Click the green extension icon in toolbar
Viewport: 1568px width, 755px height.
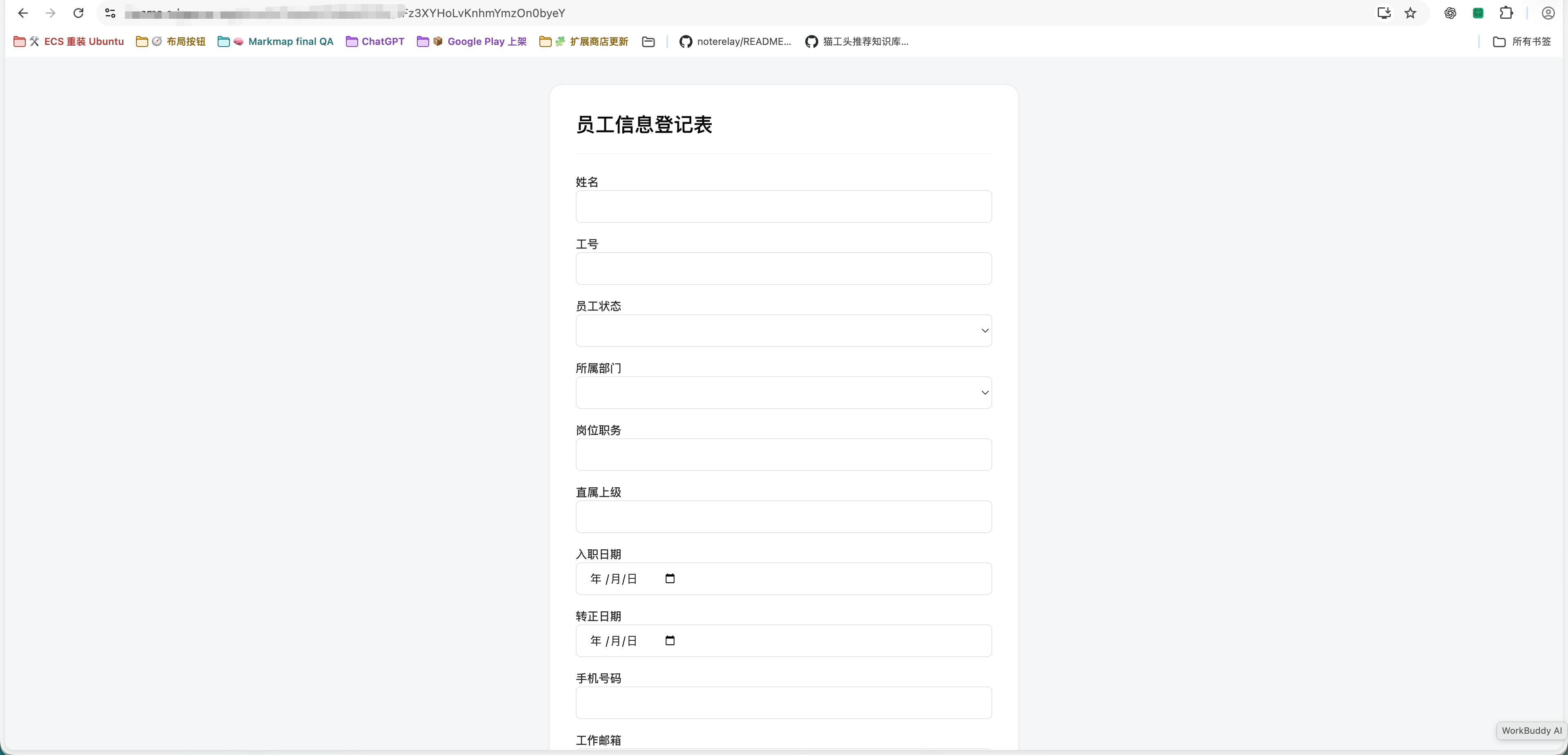[1478, 13]
